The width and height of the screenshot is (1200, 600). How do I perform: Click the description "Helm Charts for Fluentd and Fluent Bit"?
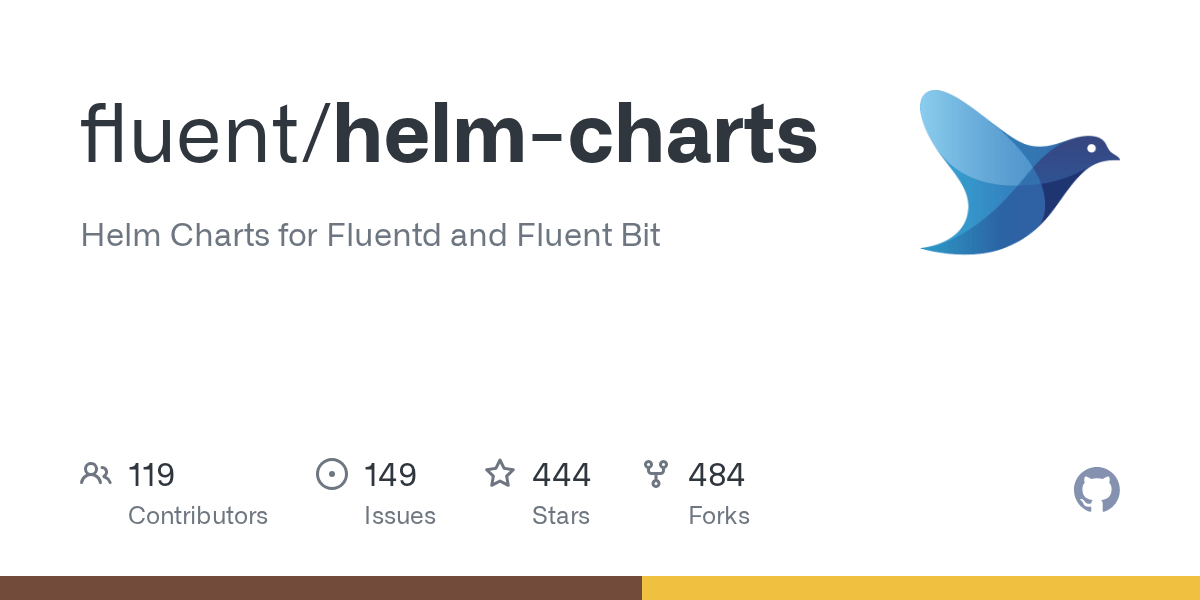pos(370,236)
